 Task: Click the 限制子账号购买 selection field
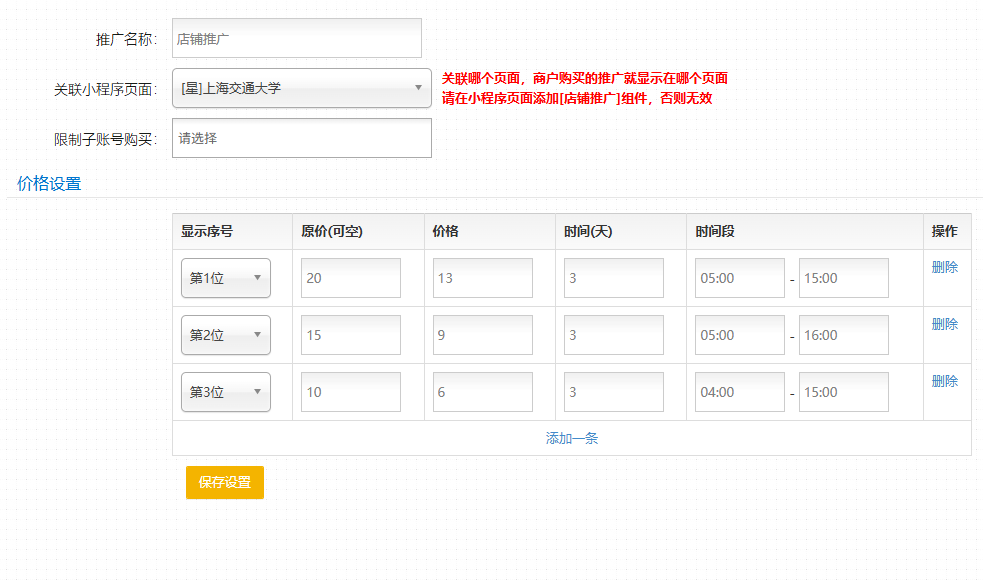pyautogui.click(x=301, y=138)
